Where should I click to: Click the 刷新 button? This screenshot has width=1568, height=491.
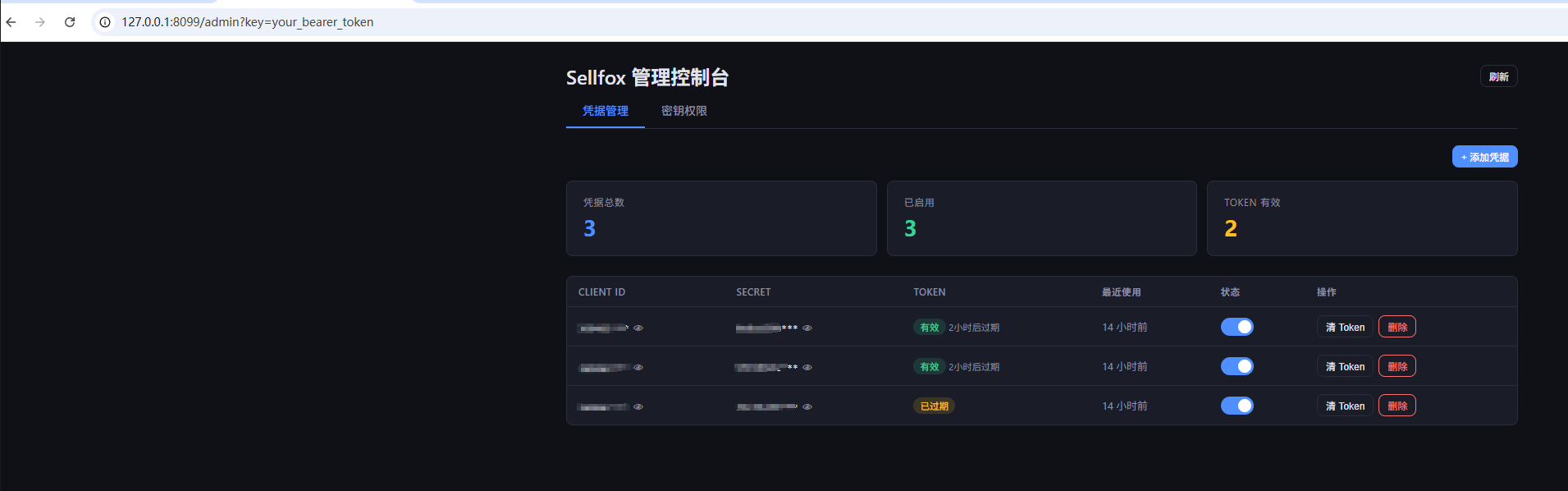[1499, 76]
